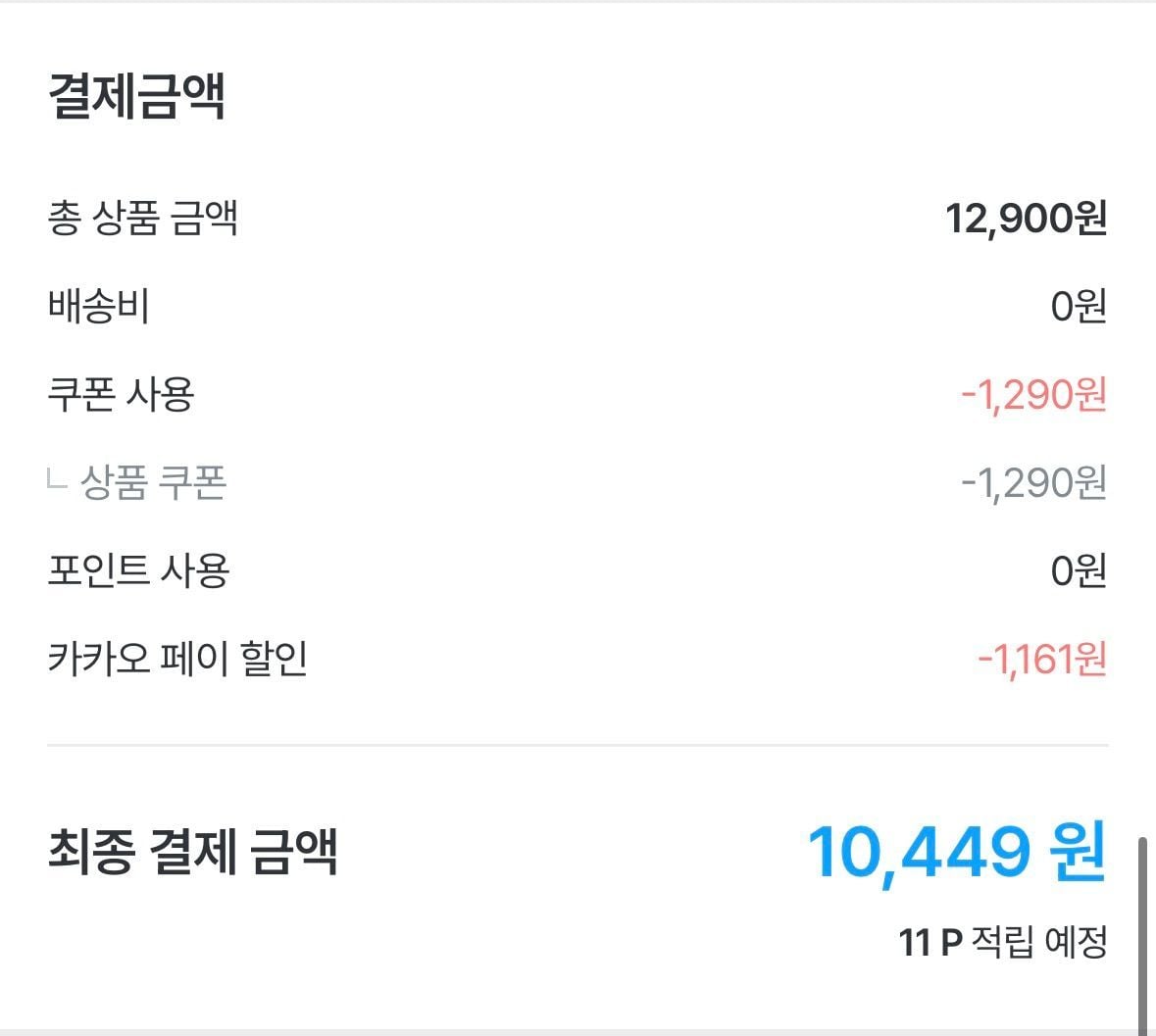Click the vertical scrollbar on the right edge
The width and height of the screenshot is (1156, 1036).
tap(1143, 931)
